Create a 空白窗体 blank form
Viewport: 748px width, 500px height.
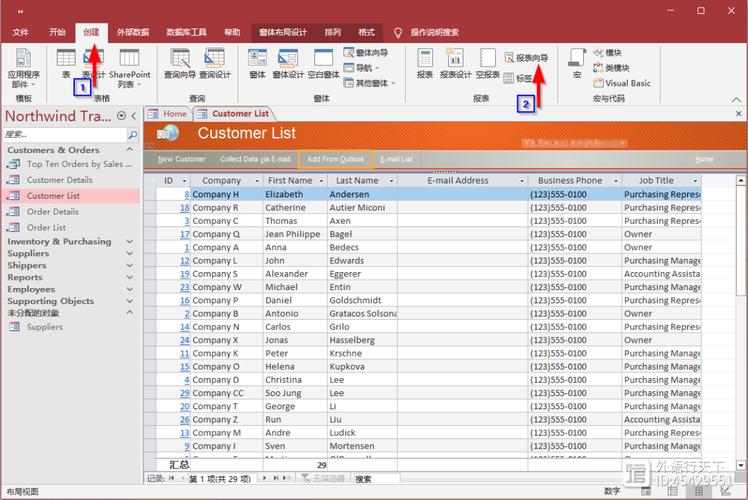tap(323, 63)
